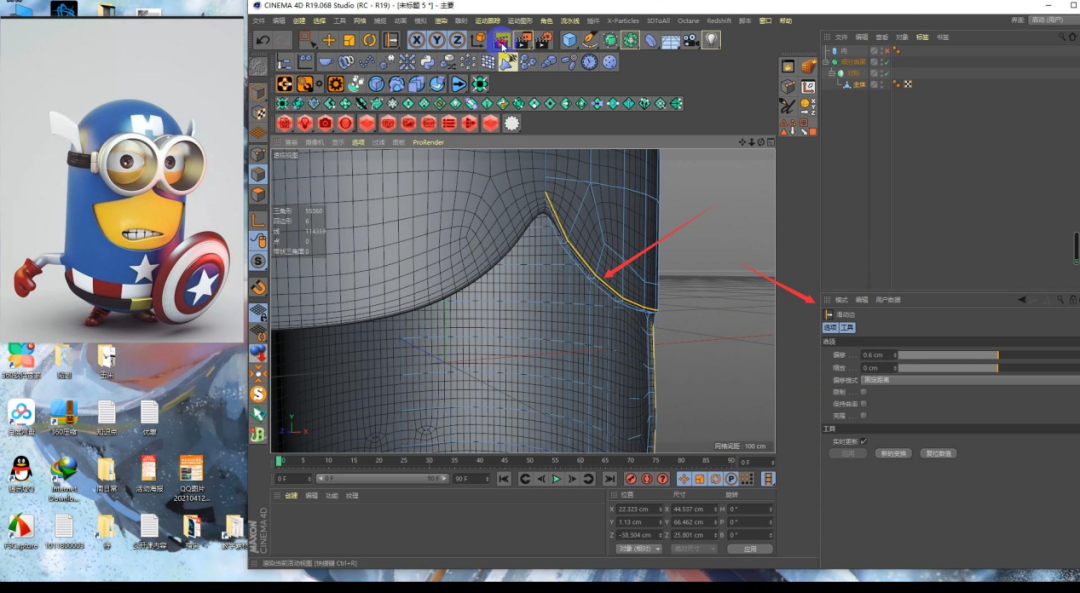The width and height of the screenshot is (1080, 593).
Task: Click the Light bulb object icon
Action: pos(711,40)
